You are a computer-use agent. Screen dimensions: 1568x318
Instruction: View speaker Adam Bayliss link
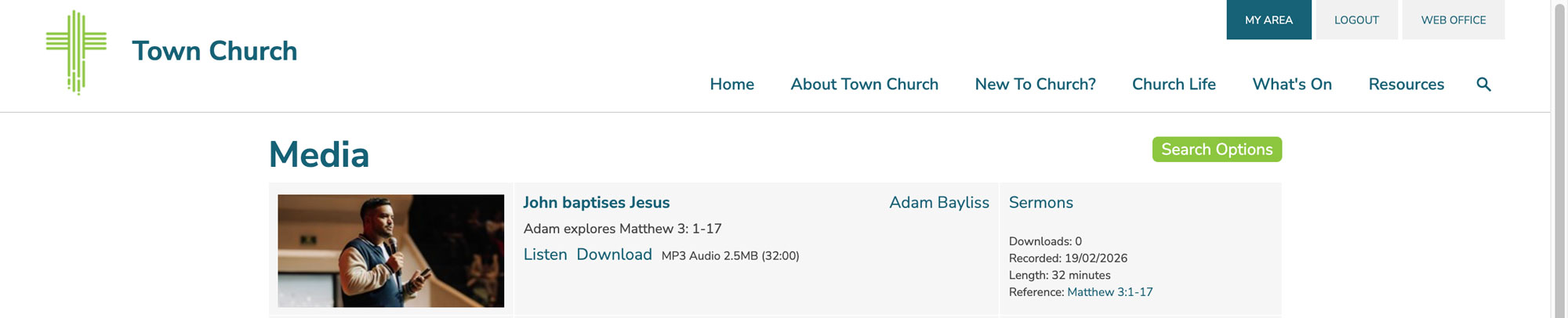pos(939,202)
